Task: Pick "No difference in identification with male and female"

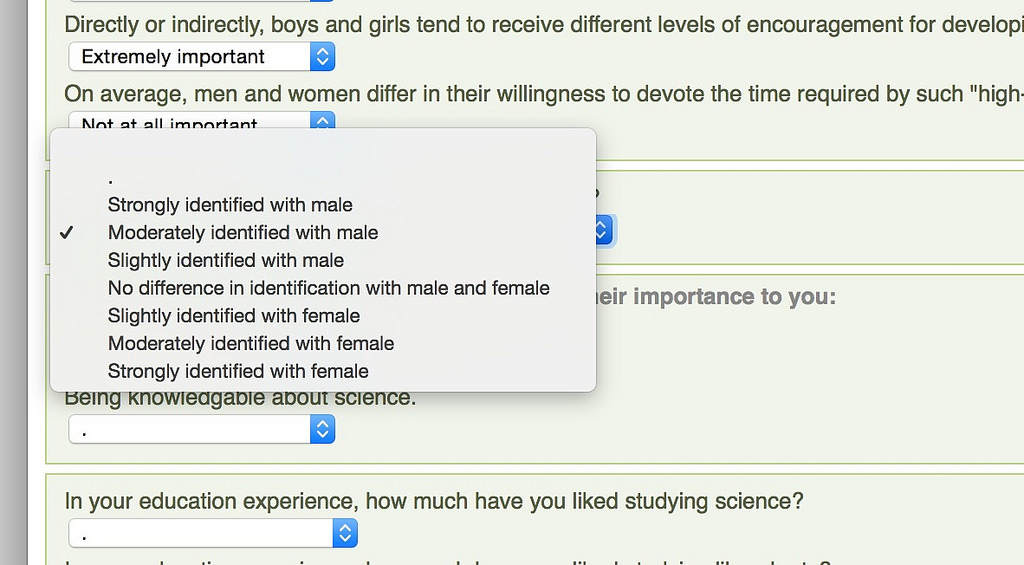Action: [329, 288]
